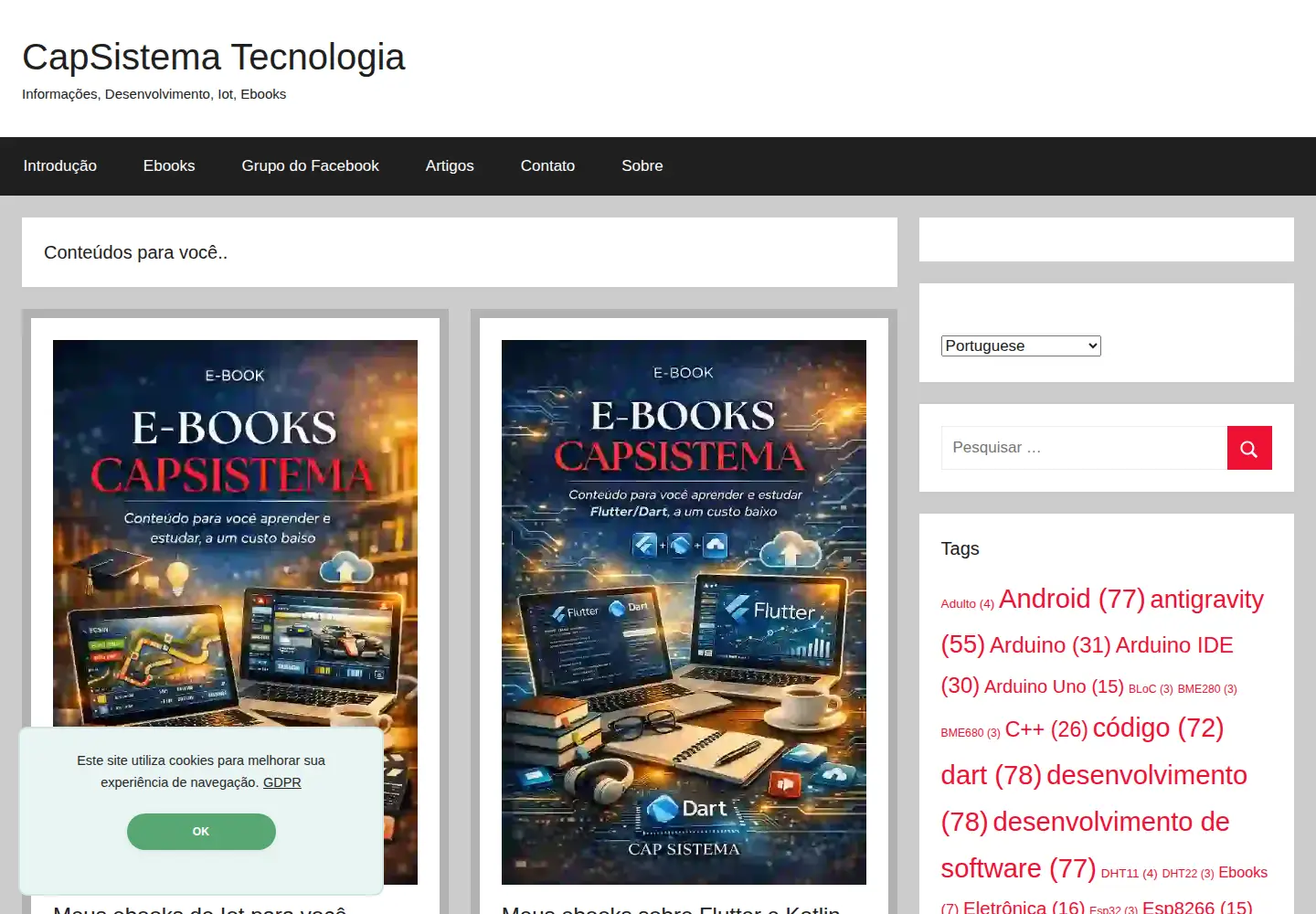Open the dart (78) tag
The width and height of the screenshot is (1316, 914).
click(x=992, y=775)
